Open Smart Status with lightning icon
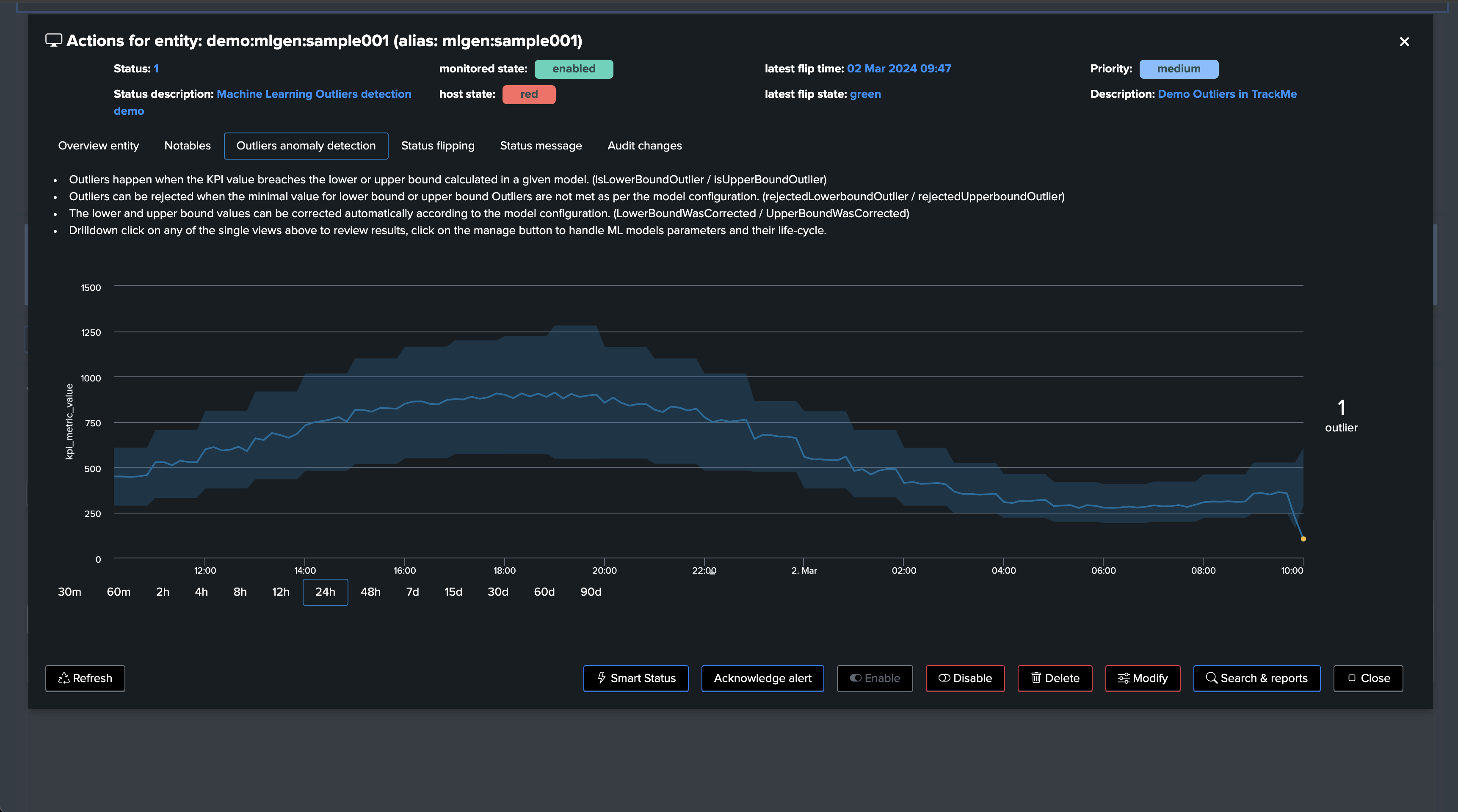Viewport: 1458px width, 812px height. [x=635, y=678]
